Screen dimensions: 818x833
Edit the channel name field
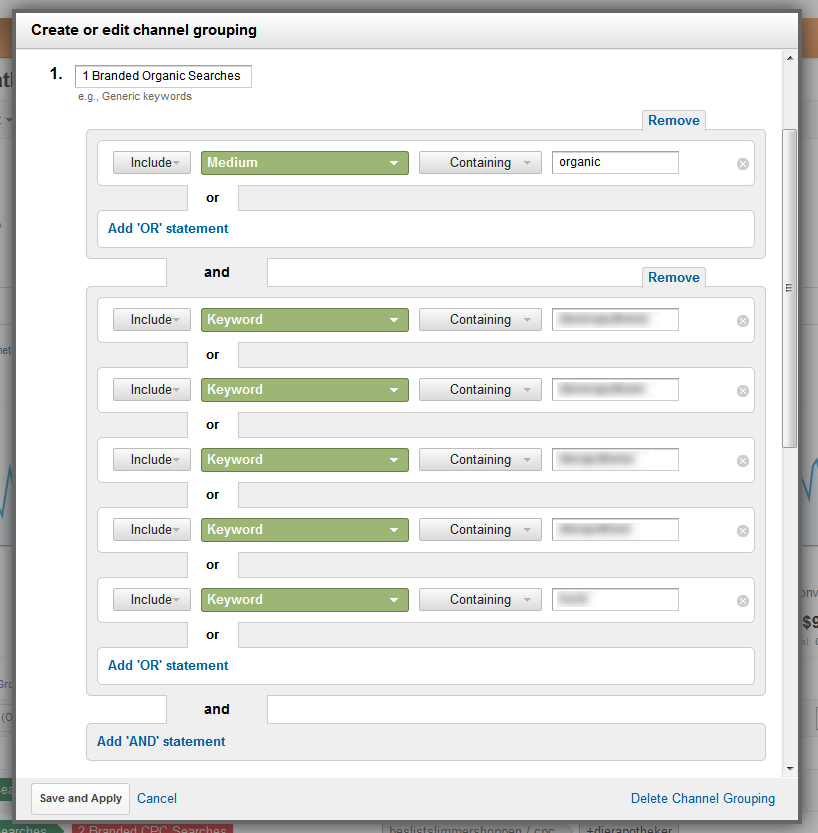click(x=163, y=76)
